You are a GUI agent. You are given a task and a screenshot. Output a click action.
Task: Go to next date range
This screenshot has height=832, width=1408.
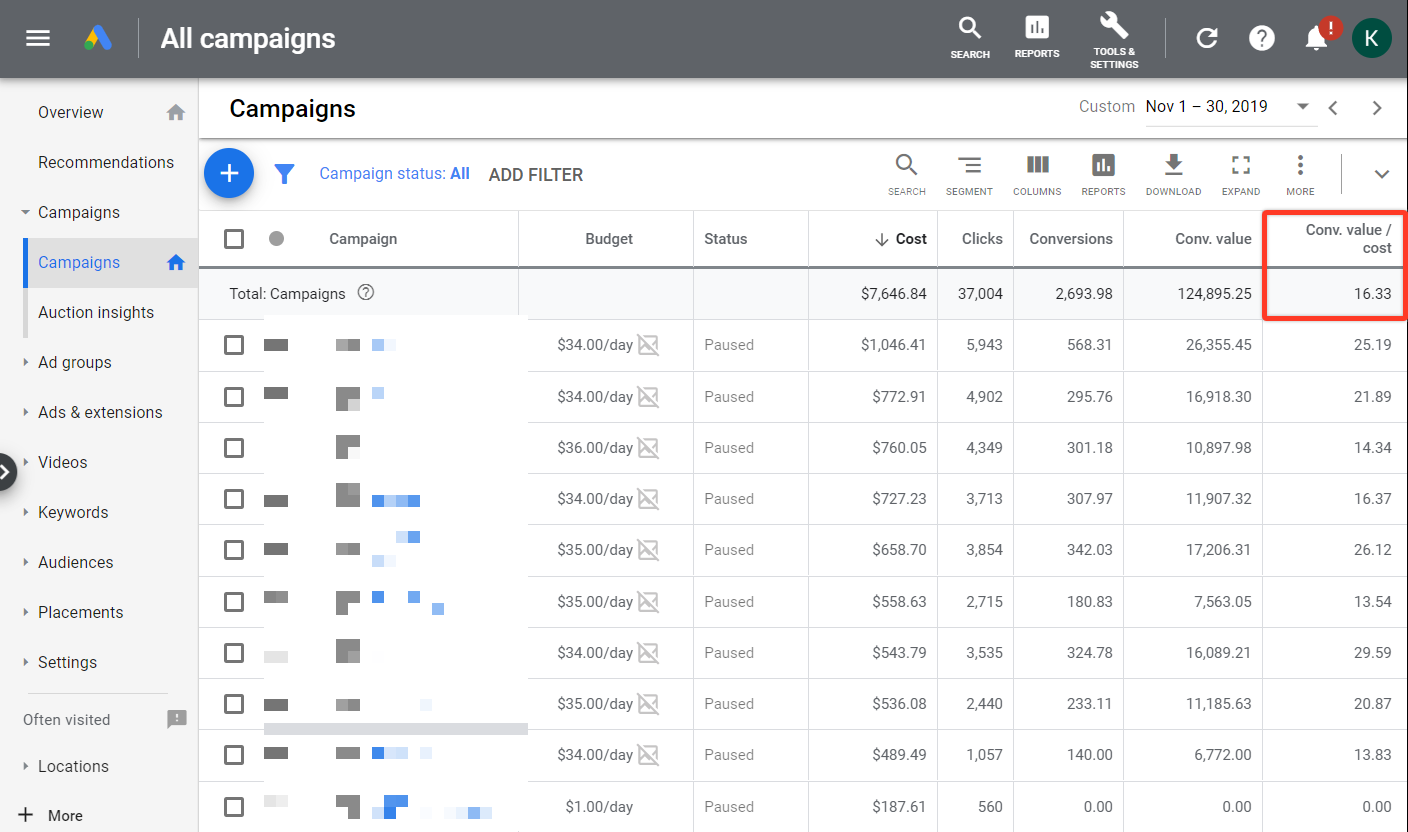tap(1377, 108)
